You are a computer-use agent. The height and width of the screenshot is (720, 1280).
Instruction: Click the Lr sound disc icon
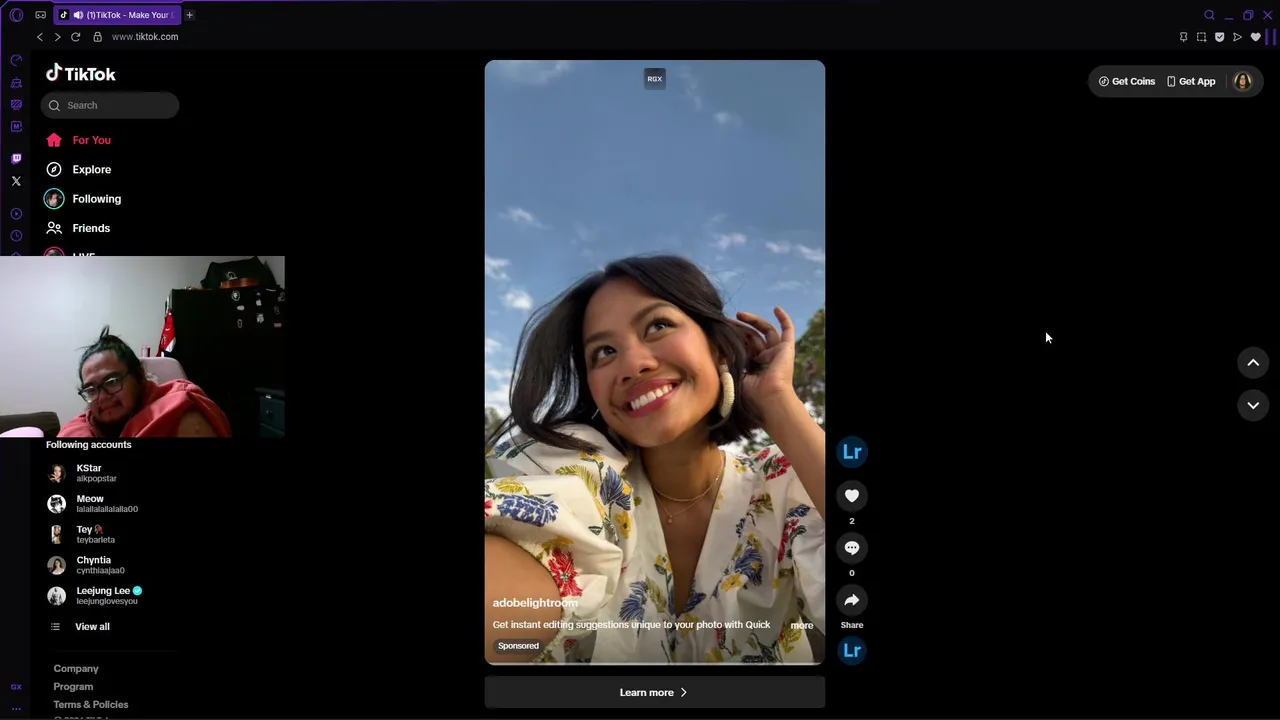pyautogui.click(x=852, y=651)
